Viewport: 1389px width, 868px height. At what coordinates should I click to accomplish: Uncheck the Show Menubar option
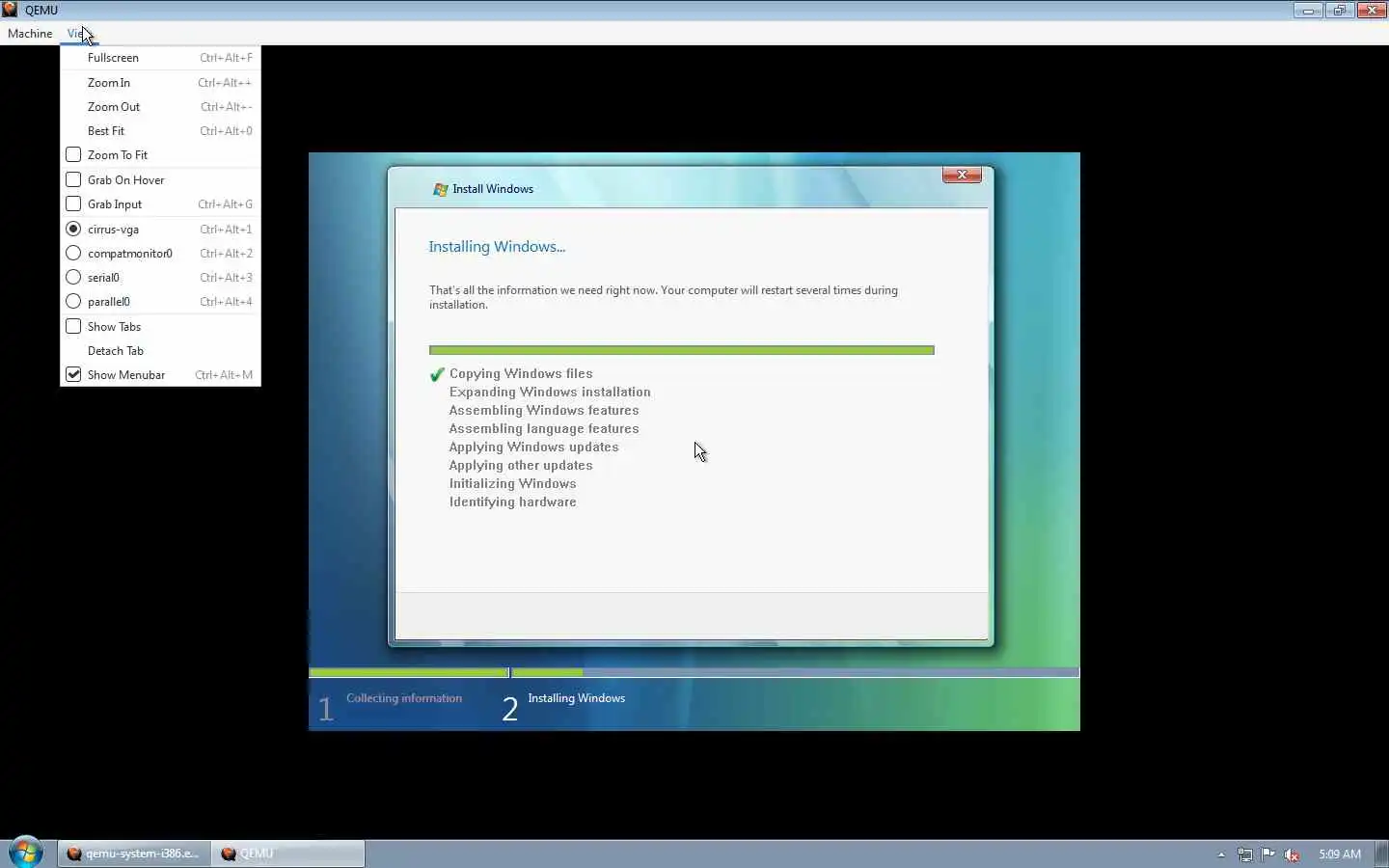[x=73, y=374]
